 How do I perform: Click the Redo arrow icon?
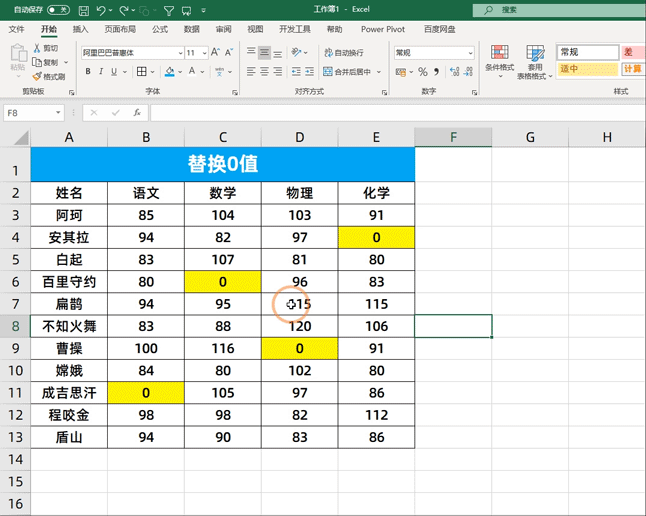point(124,10)
